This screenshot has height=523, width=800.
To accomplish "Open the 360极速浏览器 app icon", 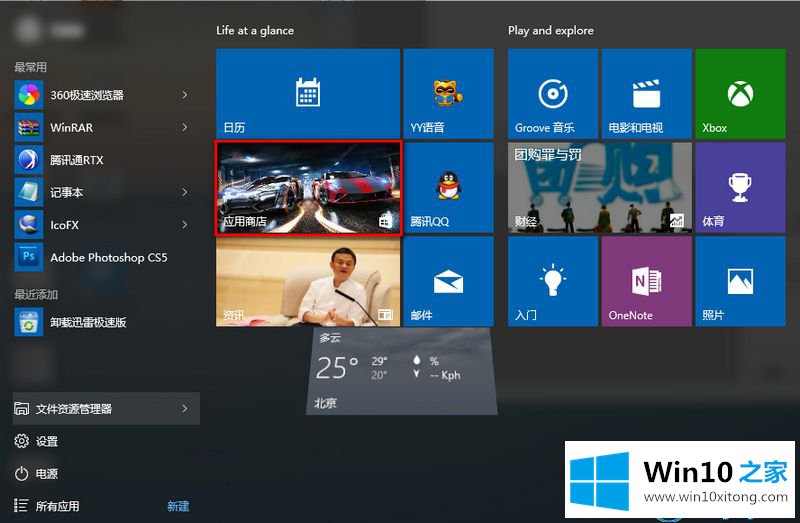I will click(x=29, y=95).
